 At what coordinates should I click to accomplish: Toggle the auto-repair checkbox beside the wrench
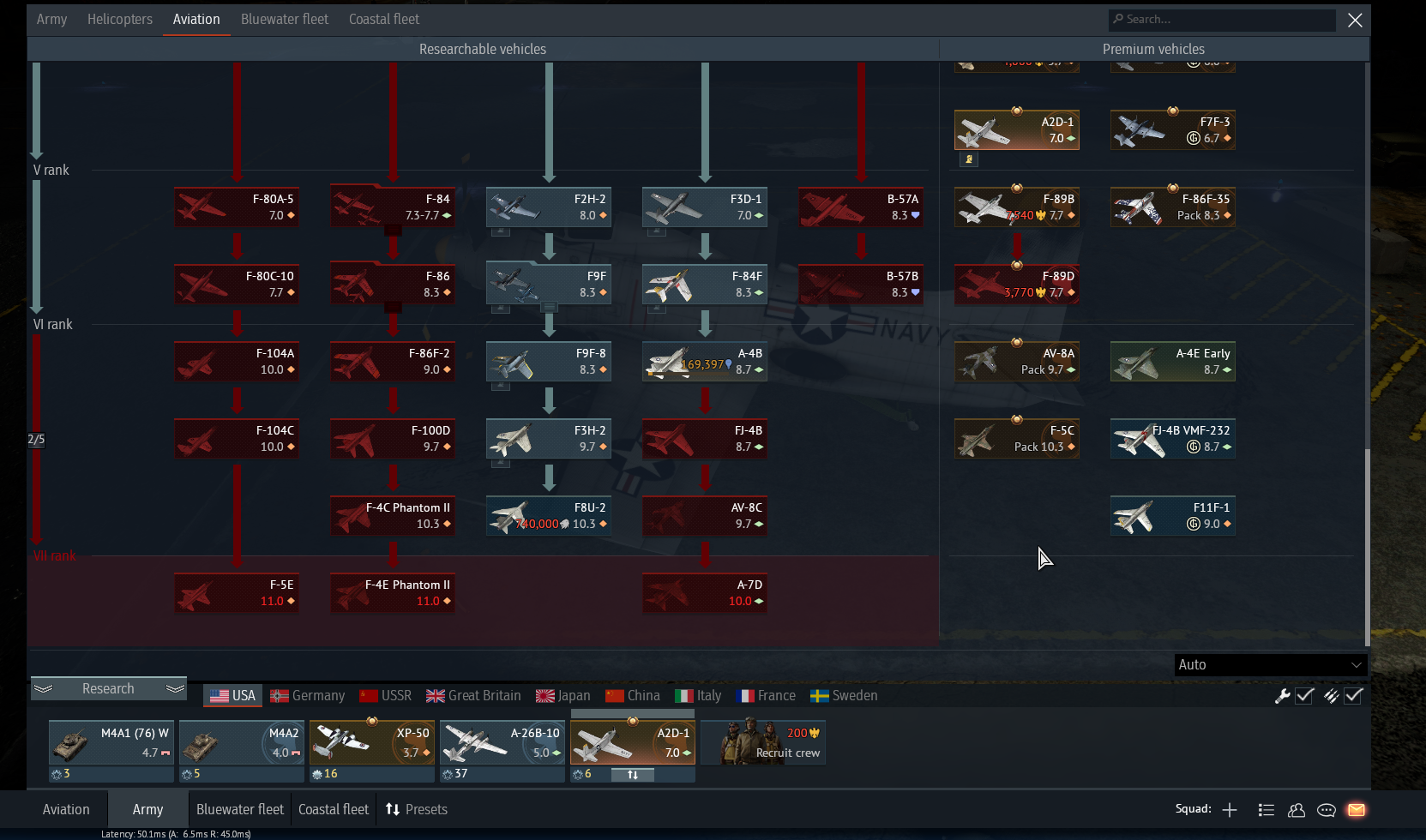pyautogui.click(x=1305, y=696)
